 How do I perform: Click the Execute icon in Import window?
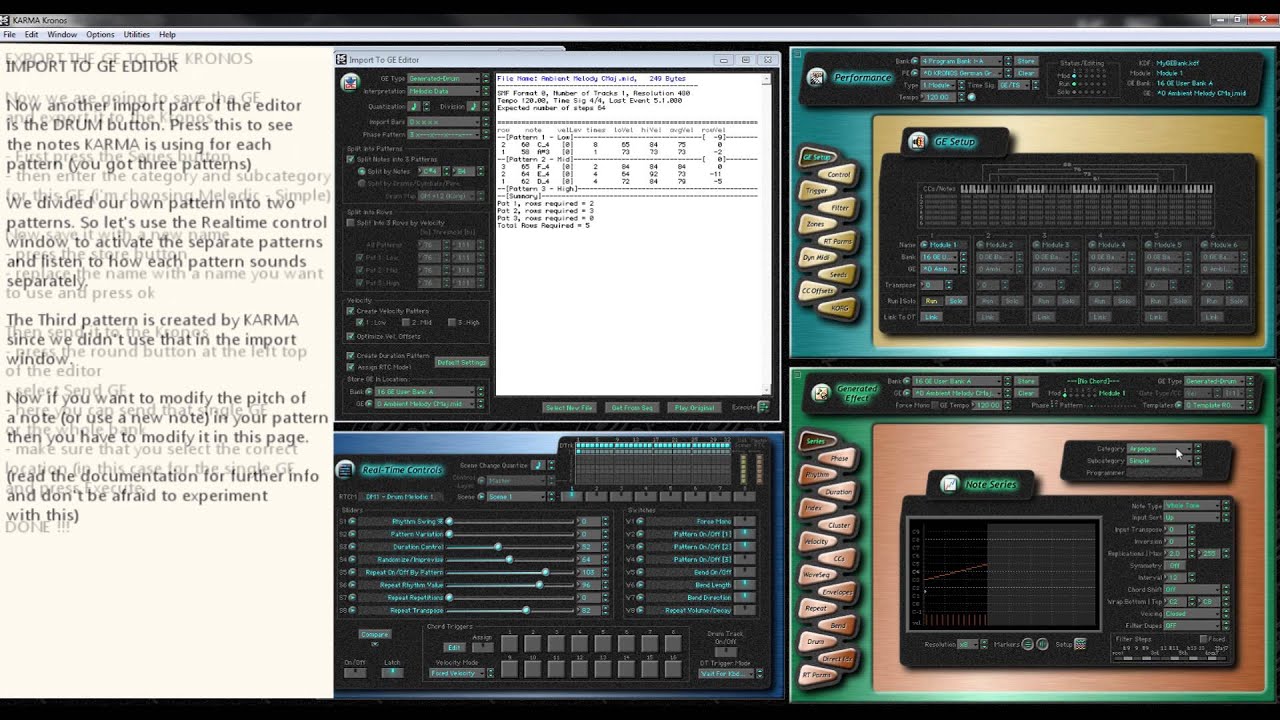pyautogui.click(x=764, y=407)
